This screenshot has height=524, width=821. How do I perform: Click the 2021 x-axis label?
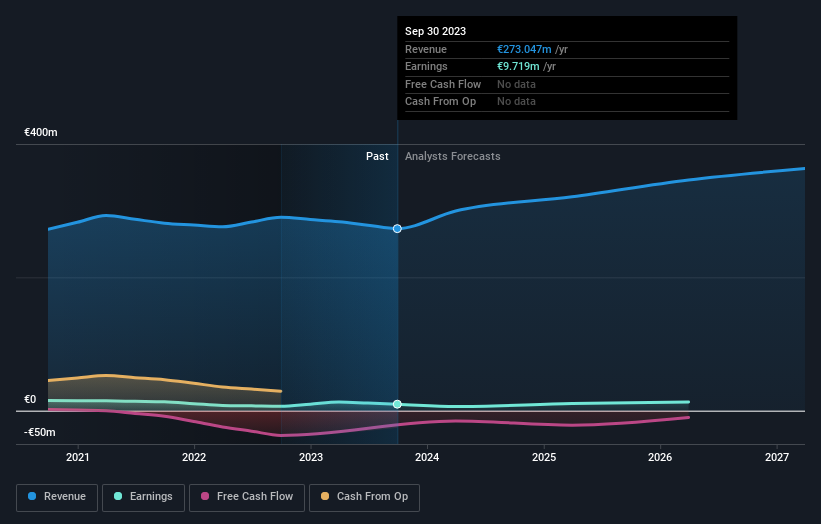tap(77, 457)
